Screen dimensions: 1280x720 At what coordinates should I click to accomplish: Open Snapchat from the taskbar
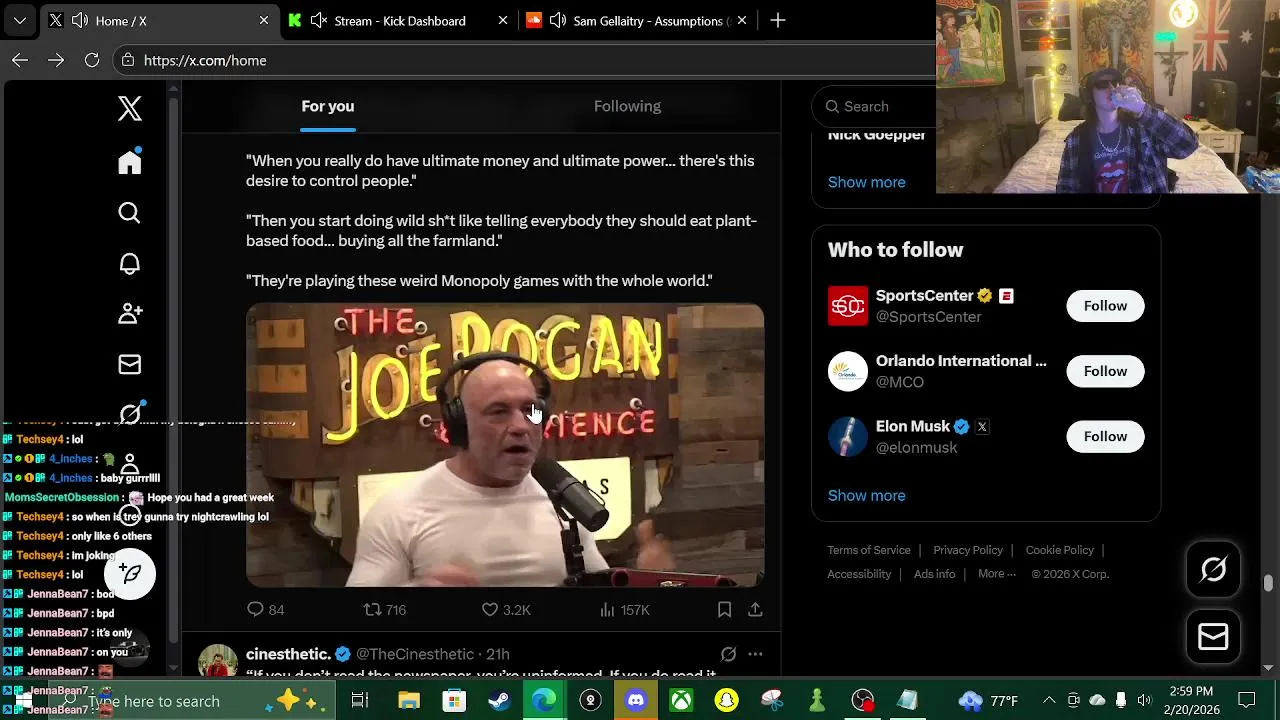pyautogui.click(x=726, y=700)
